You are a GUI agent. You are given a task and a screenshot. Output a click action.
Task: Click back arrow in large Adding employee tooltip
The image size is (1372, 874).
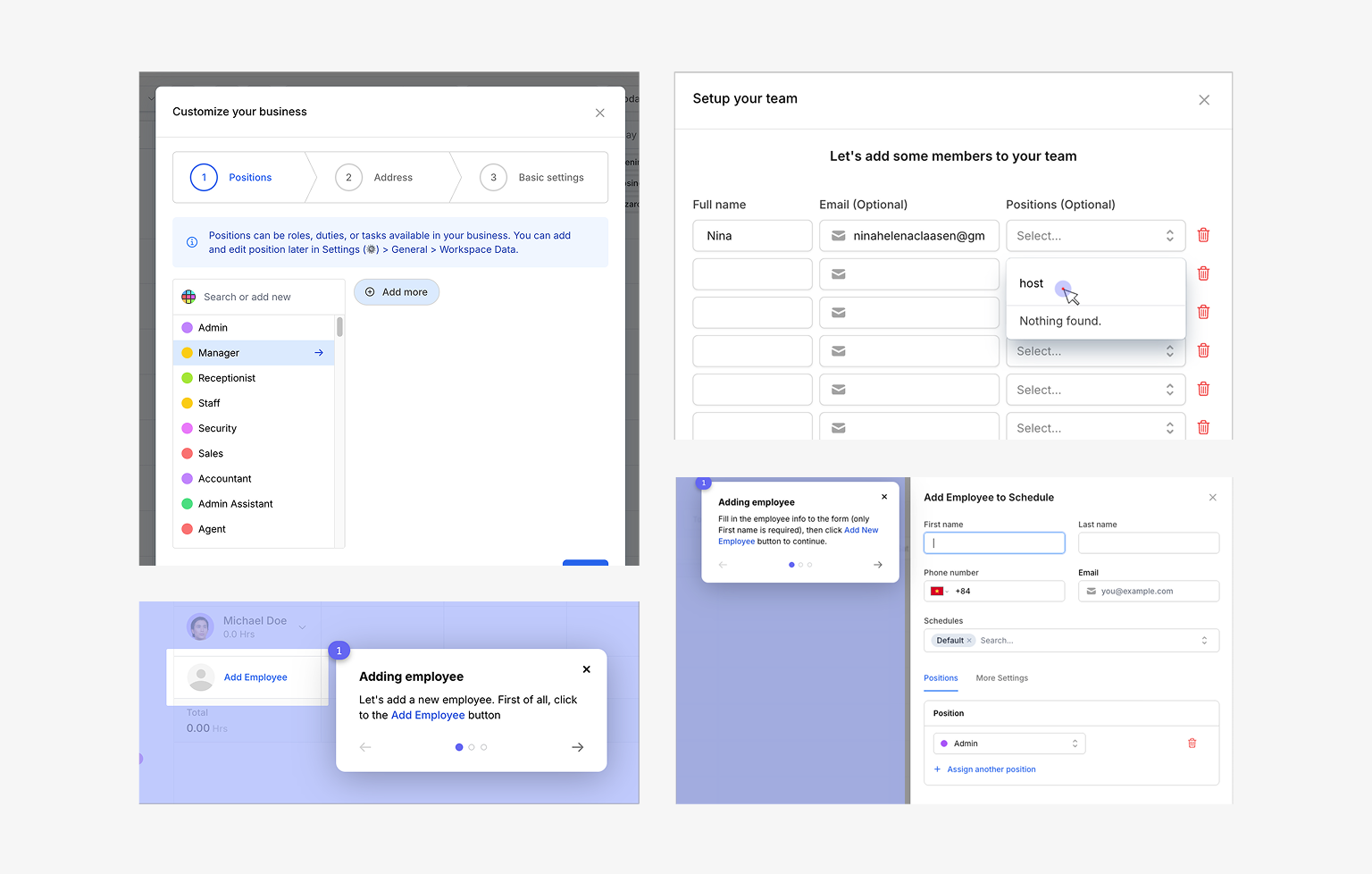point(365,747)
